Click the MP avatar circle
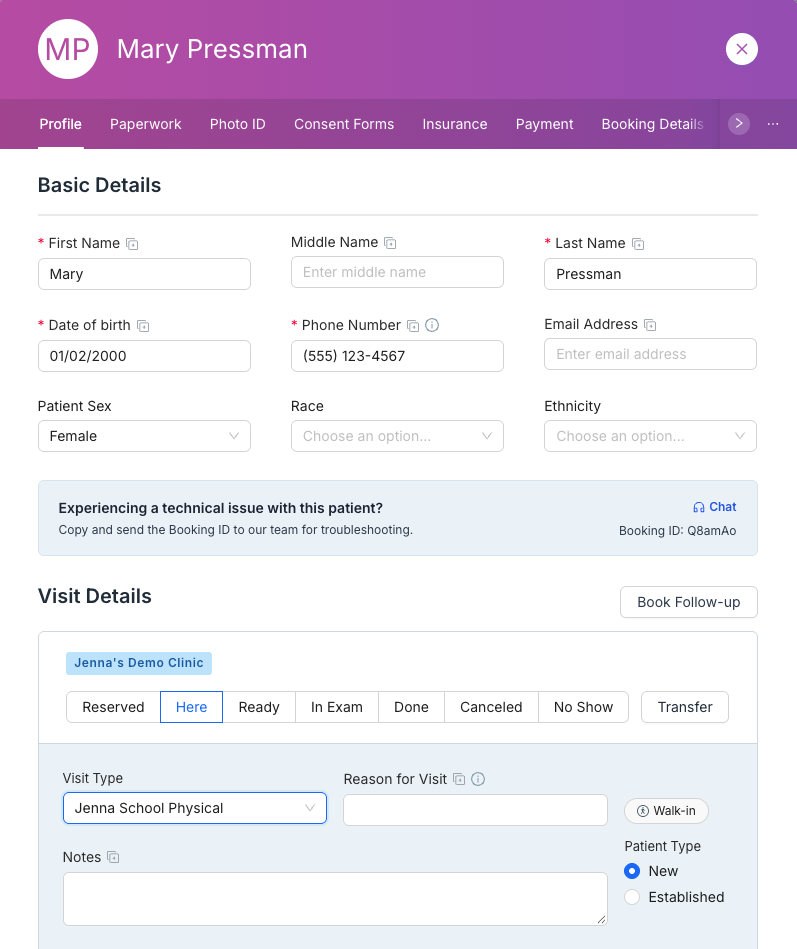The width and height of the screenshot is (797, 949). (68, 49)
